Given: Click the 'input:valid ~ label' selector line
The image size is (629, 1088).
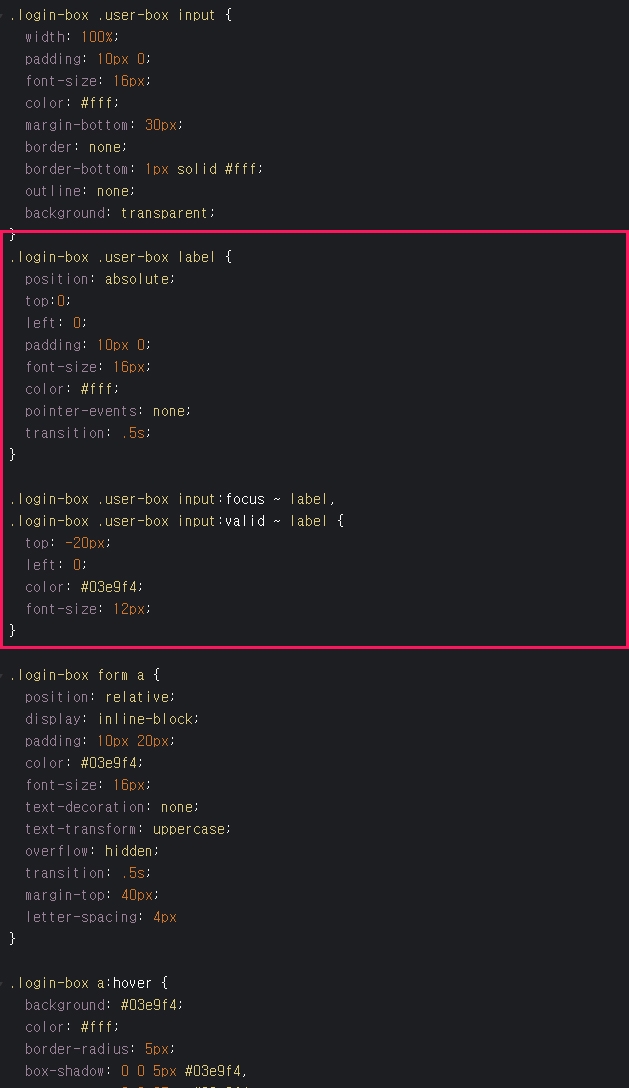Looking at the screenshot, I should pyautogui.click(x=176, y=520).
